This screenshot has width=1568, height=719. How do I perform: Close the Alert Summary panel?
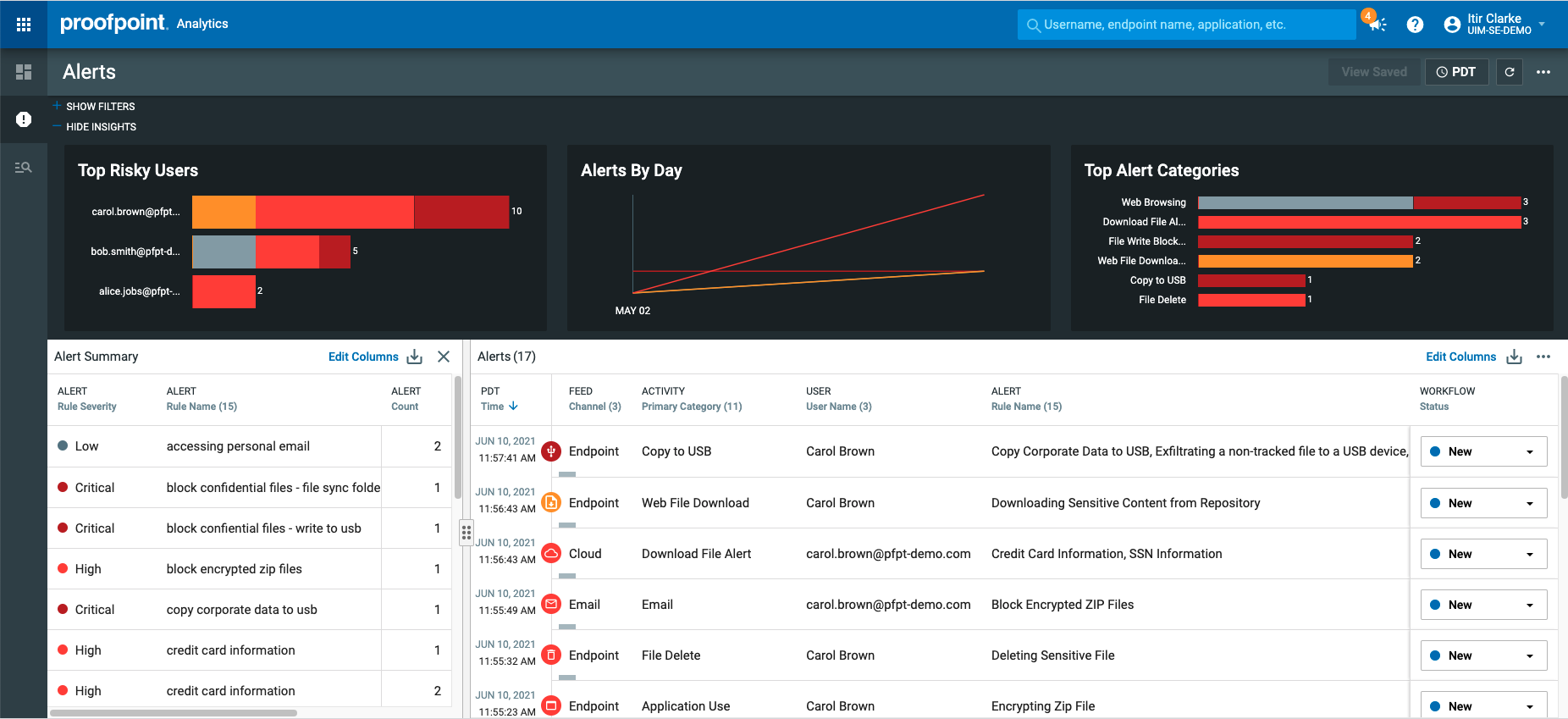pyautogui.click(x=444, y=357)
